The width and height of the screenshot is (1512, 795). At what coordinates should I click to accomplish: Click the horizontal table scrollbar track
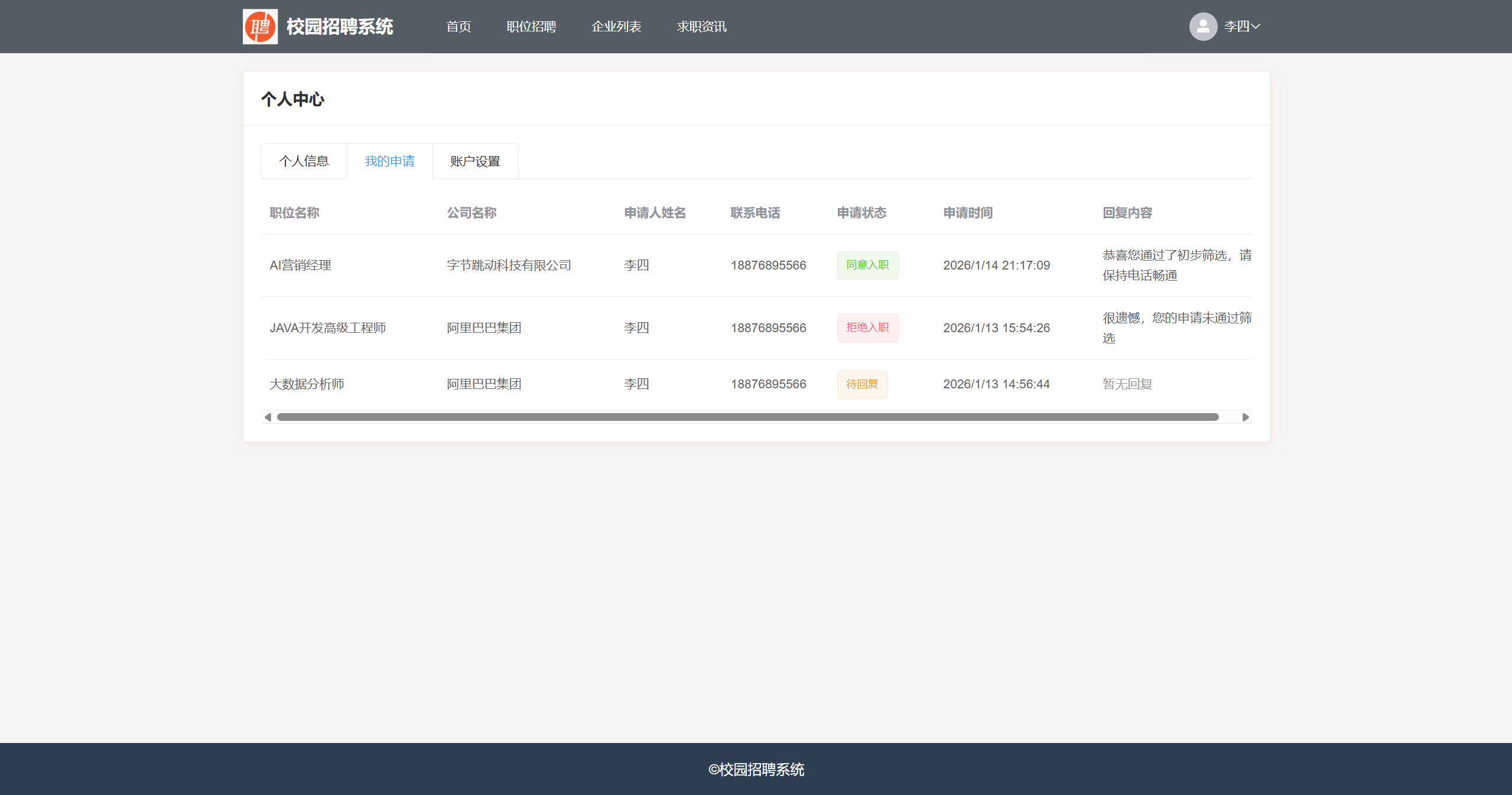tap(747, 417)
